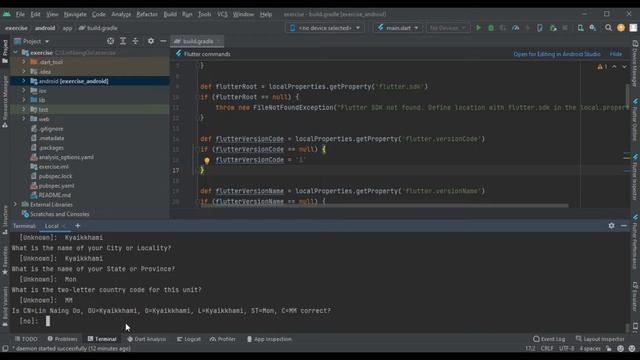Expand the lib folder
Screen dimensions: 640x360
pyautogui.click(x=24, y=100)
